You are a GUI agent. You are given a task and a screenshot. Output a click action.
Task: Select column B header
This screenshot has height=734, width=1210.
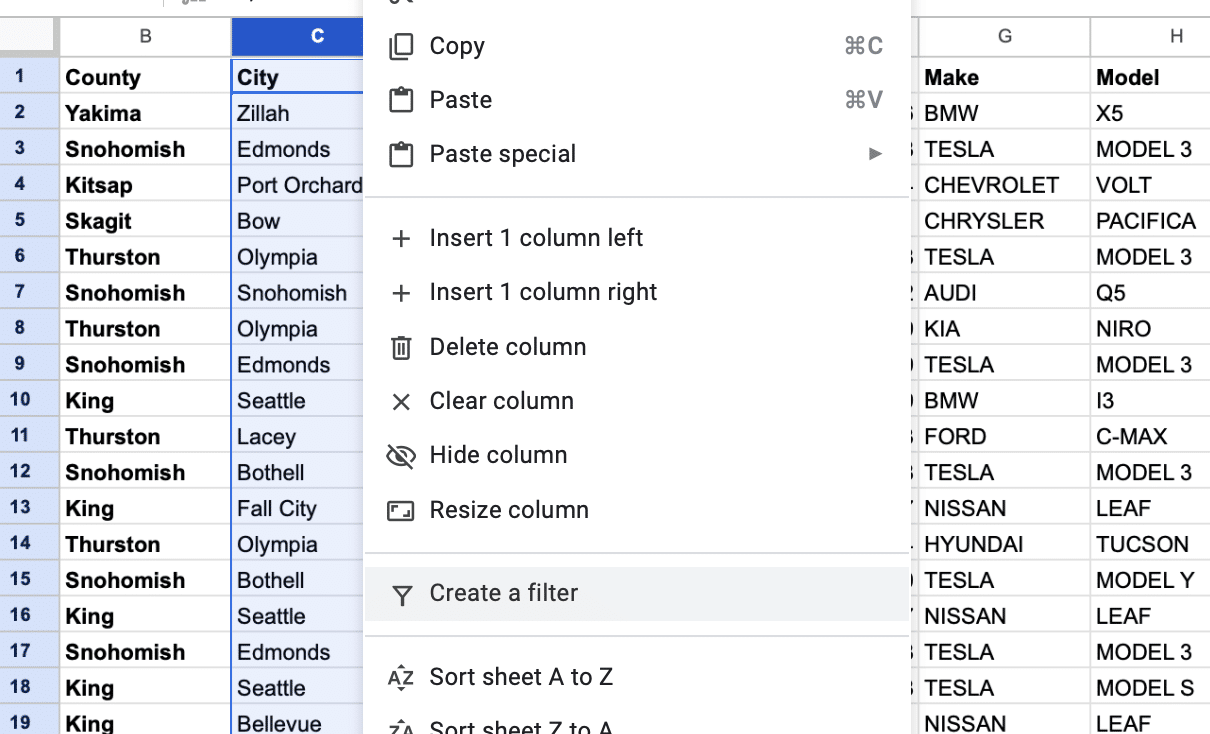(x=145, y=37)
